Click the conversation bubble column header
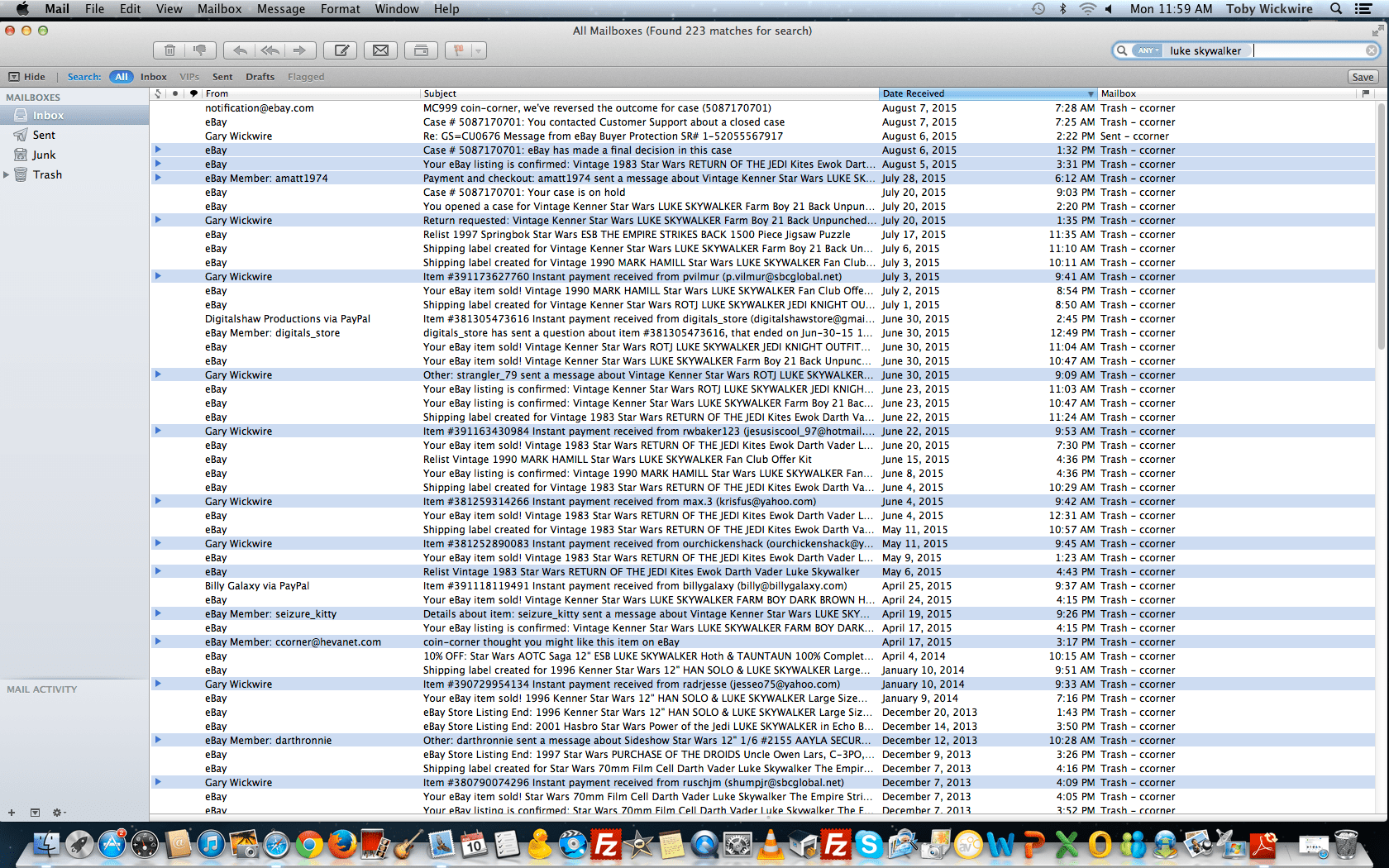Screen dimensions: 1389x868 point(193,93)
